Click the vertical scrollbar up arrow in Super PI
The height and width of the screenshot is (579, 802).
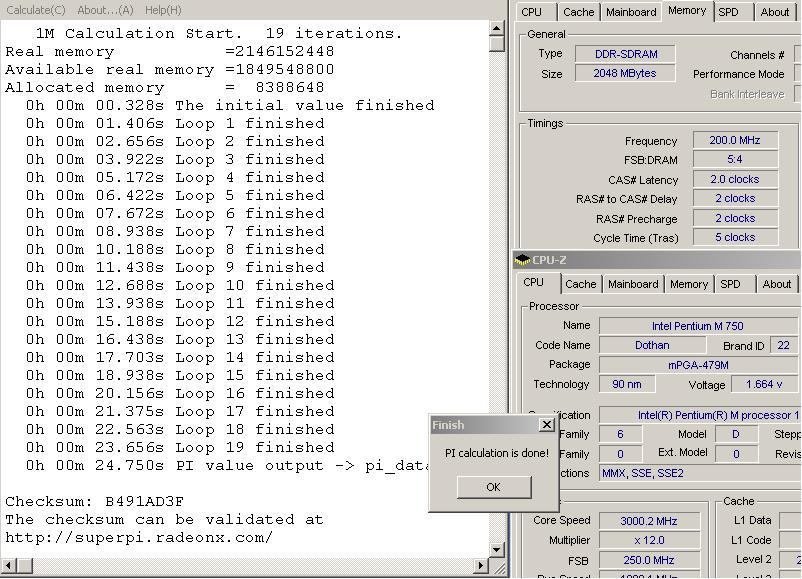pyautogui.click(x=496, y=29)
